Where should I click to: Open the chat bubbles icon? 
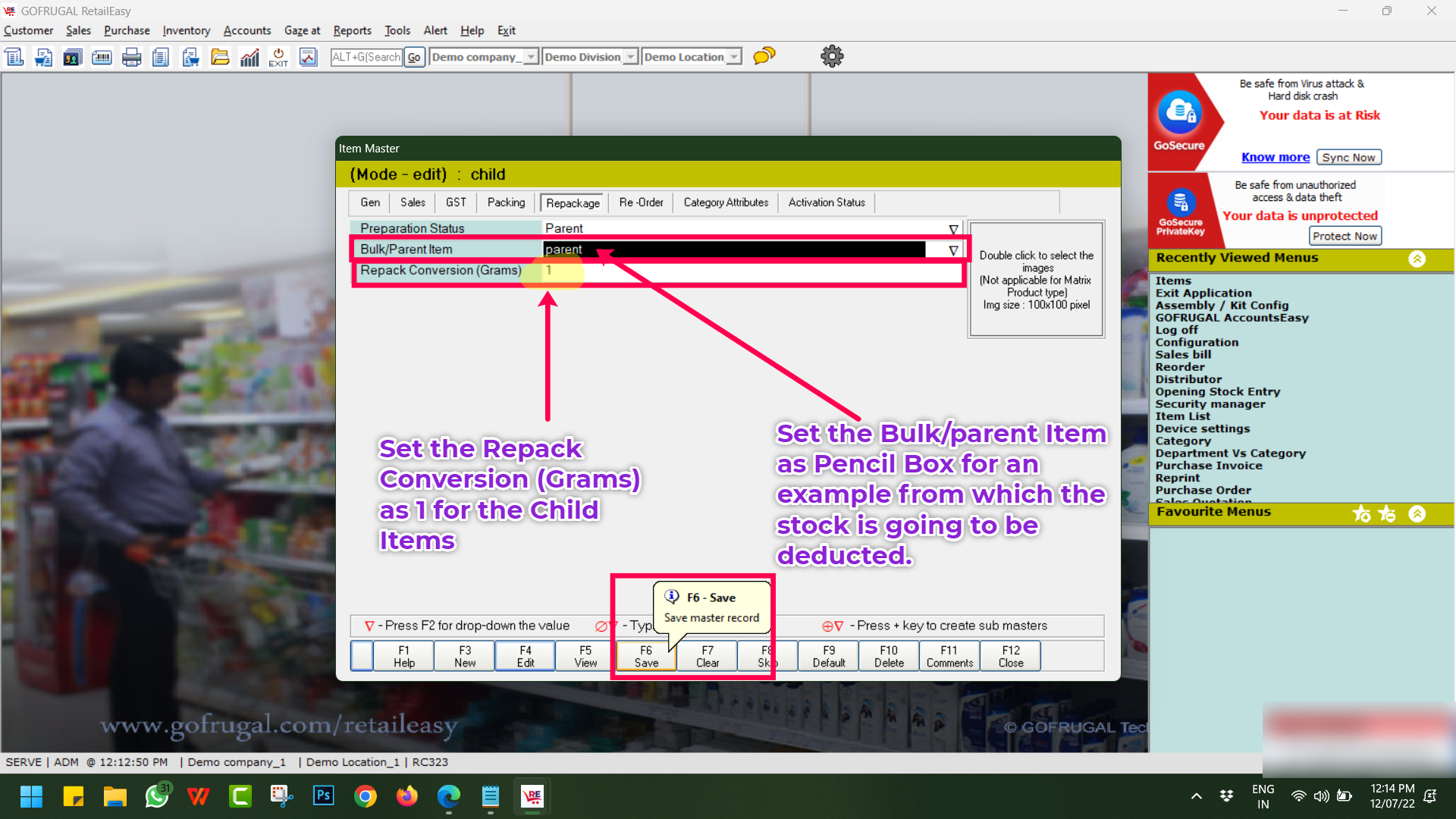tap(764, 56)
